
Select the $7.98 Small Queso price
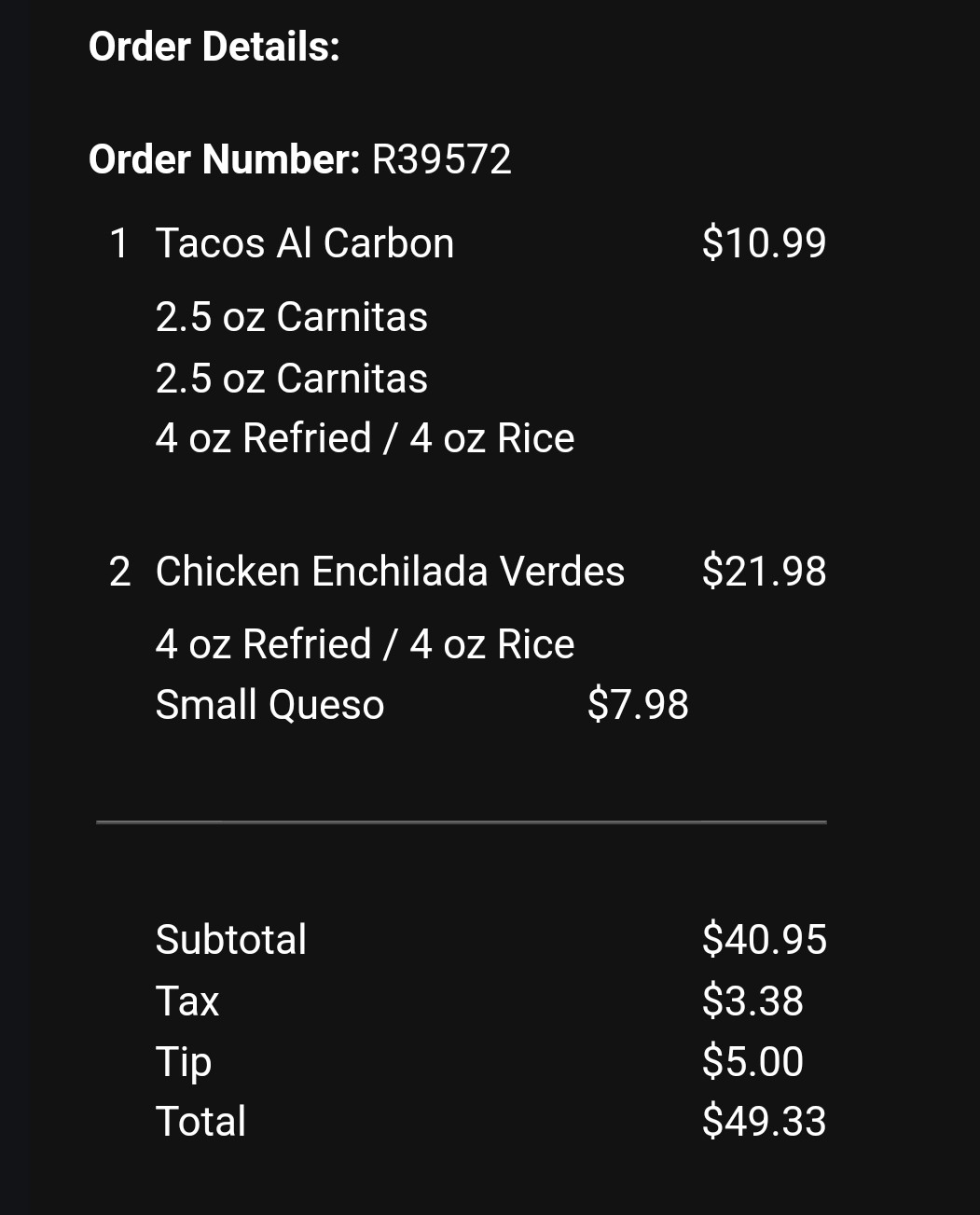(x=638, y=705)
